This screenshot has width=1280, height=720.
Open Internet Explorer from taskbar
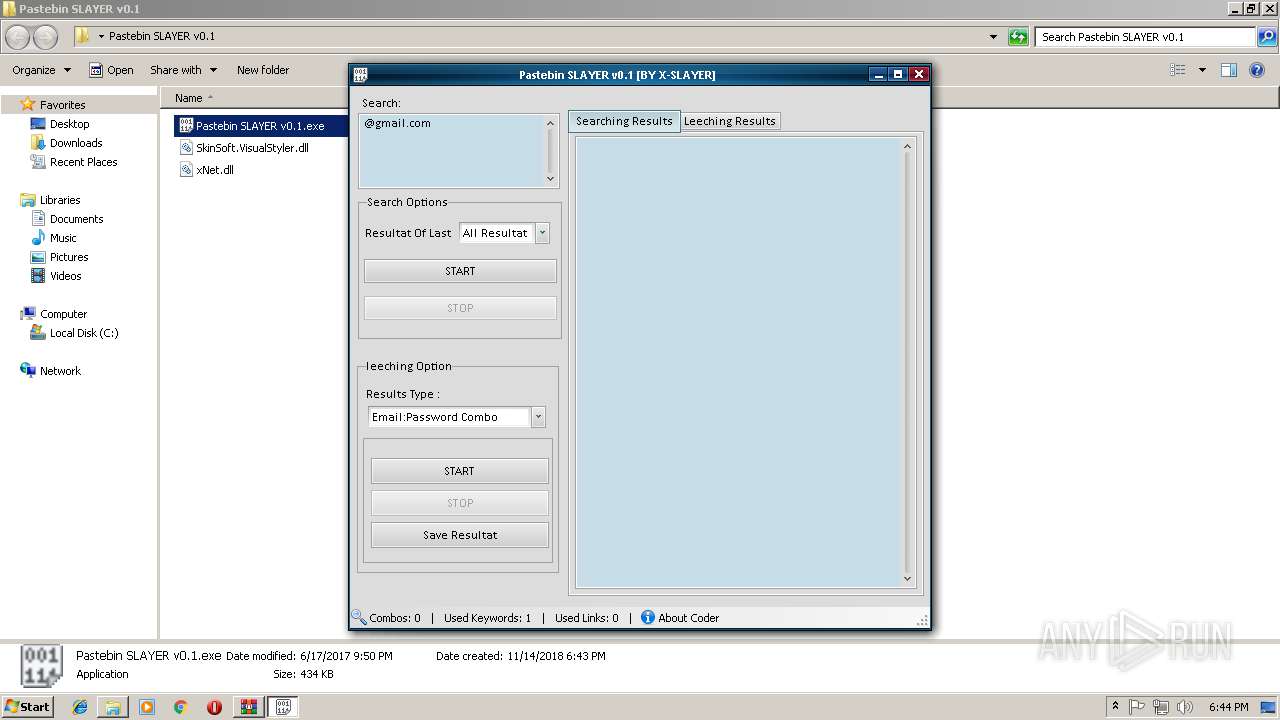pyautogui.click(x=80, y=707)
